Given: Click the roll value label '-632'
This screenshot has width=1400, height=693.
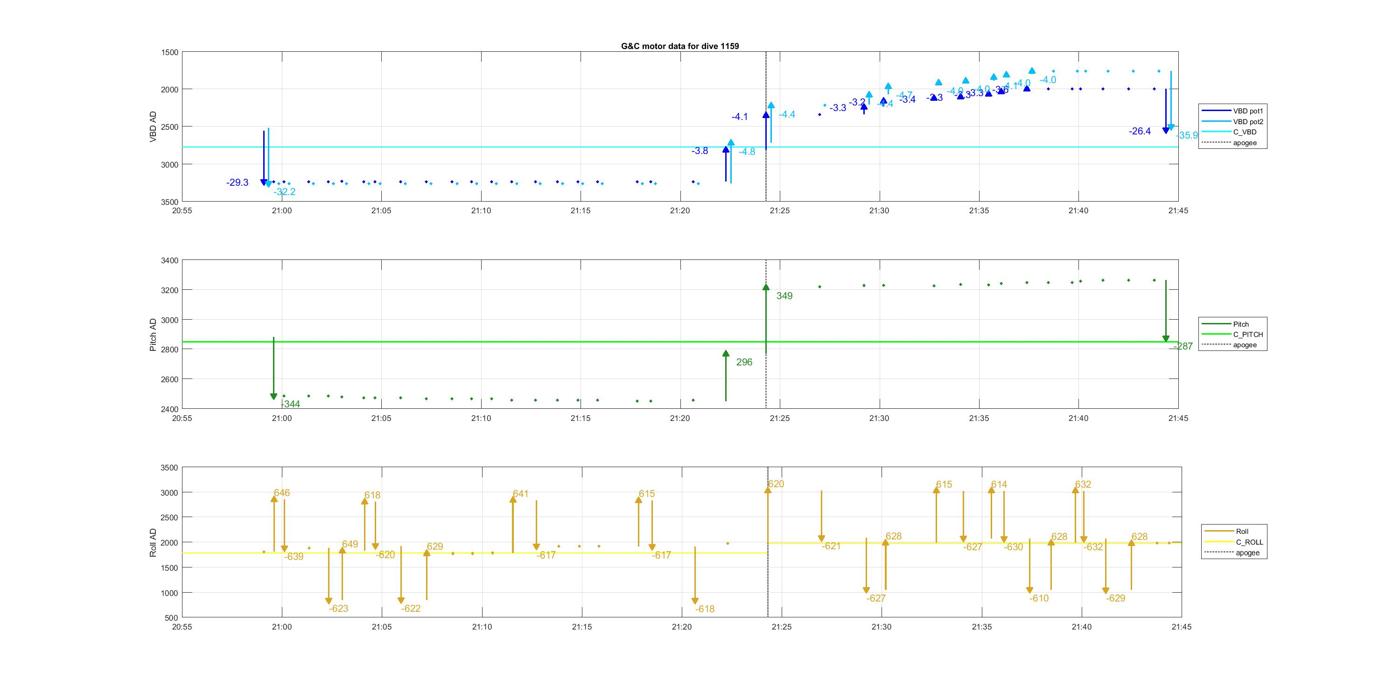Looking at the screenshot, I should (x=1093, y=547).
